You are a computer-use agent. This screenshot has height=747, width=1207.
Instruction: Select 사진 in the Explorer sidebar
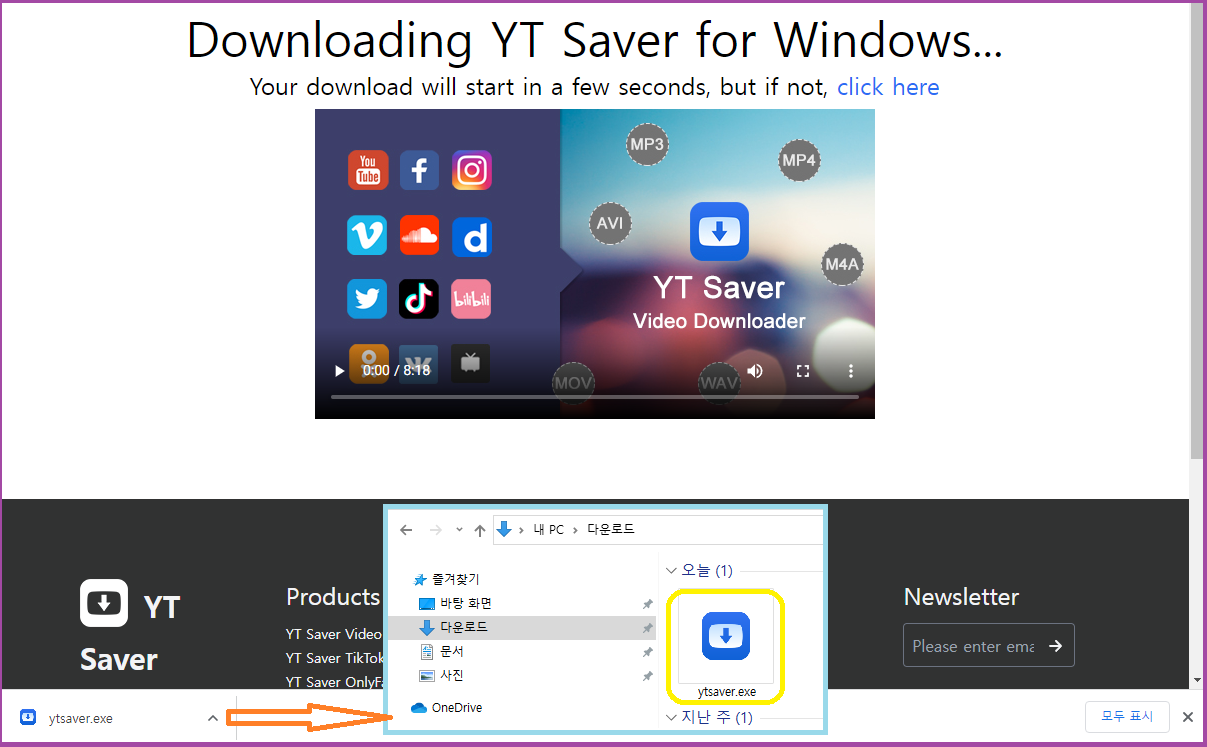tap(452, 675)
